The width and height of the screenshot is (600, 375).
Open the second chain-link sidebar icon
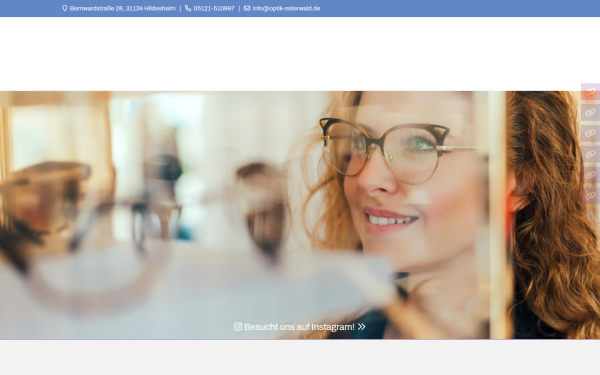click(x=590, y=112)
